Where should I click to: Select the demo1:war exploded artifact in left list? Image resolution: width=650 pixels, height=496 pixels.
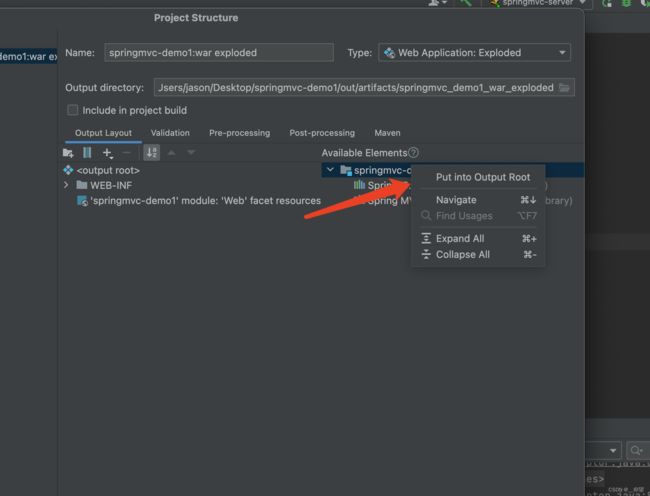(28, 56)
